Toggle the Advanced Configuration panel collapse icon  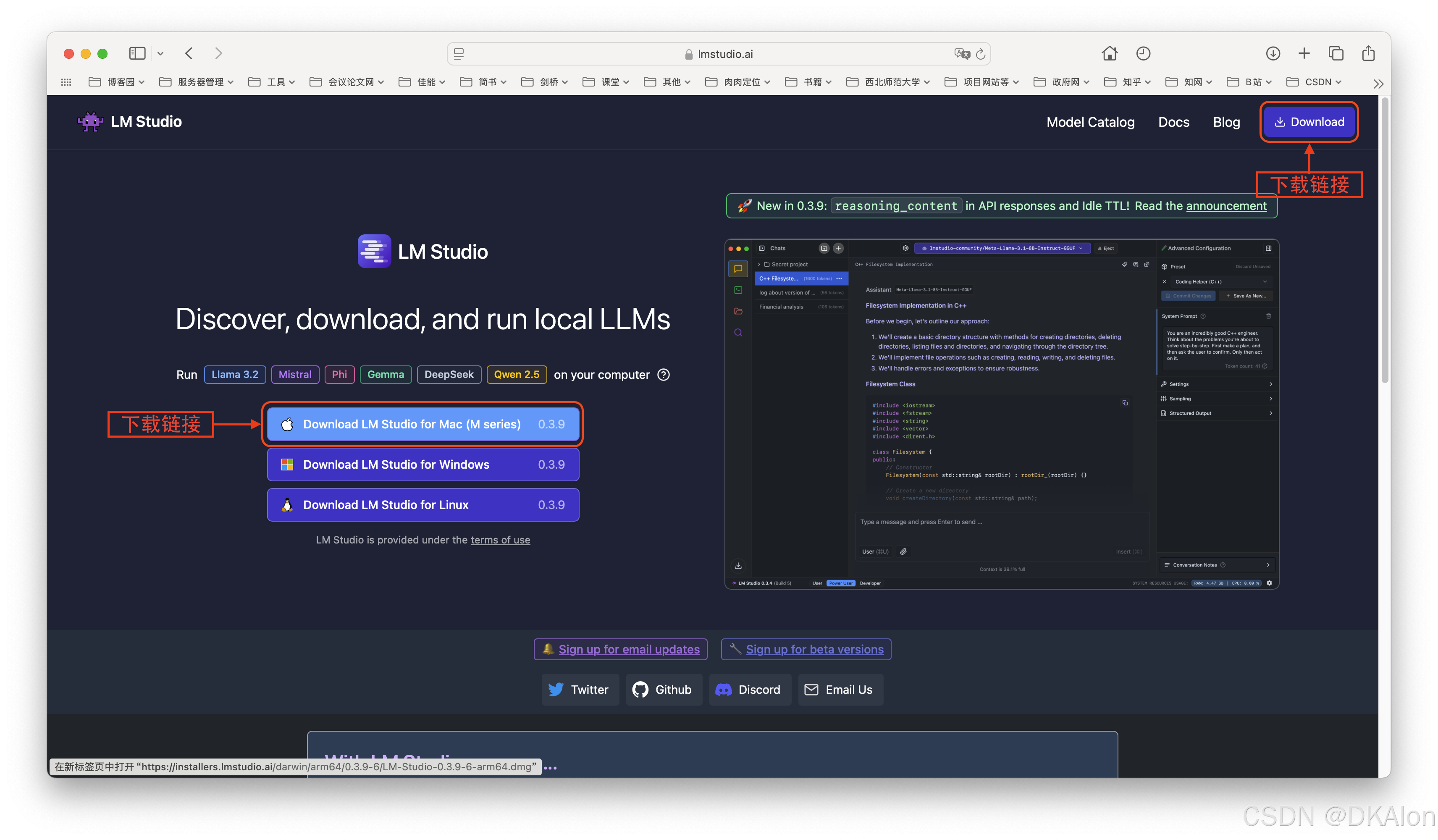[x=1268, y=248]
